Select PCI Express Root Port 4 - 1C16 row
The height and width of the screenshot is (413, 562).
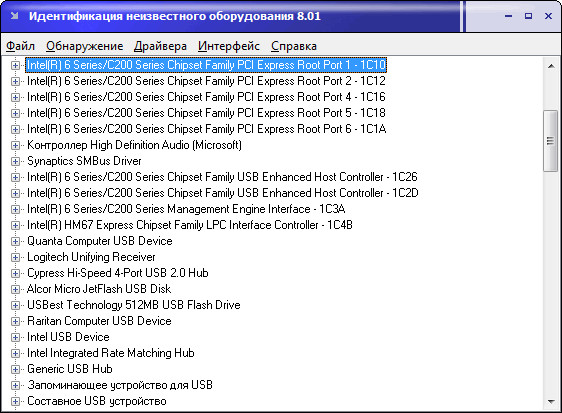click(206, 97)
